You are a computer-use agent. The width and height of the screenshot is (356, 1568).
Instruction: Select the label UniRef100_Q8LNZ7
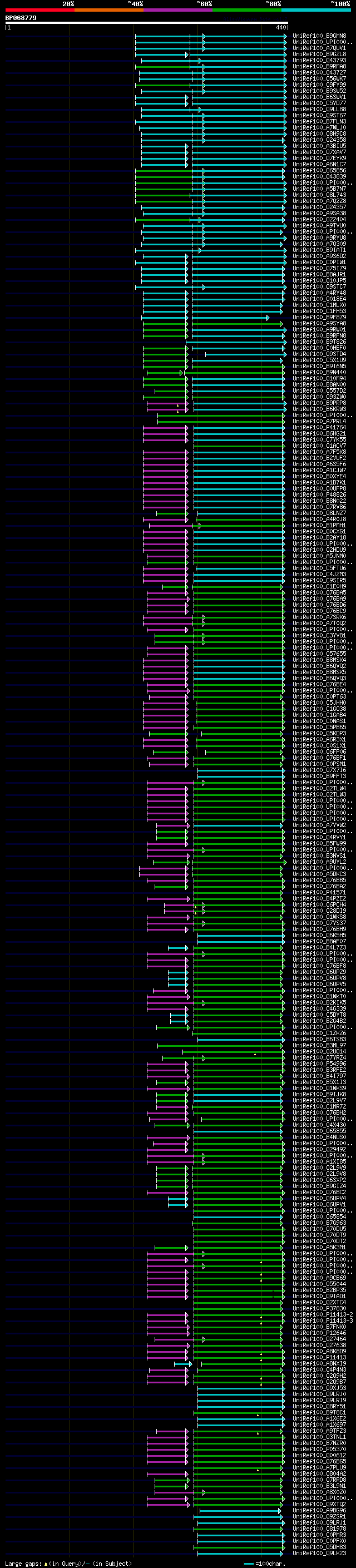point(319,513)
